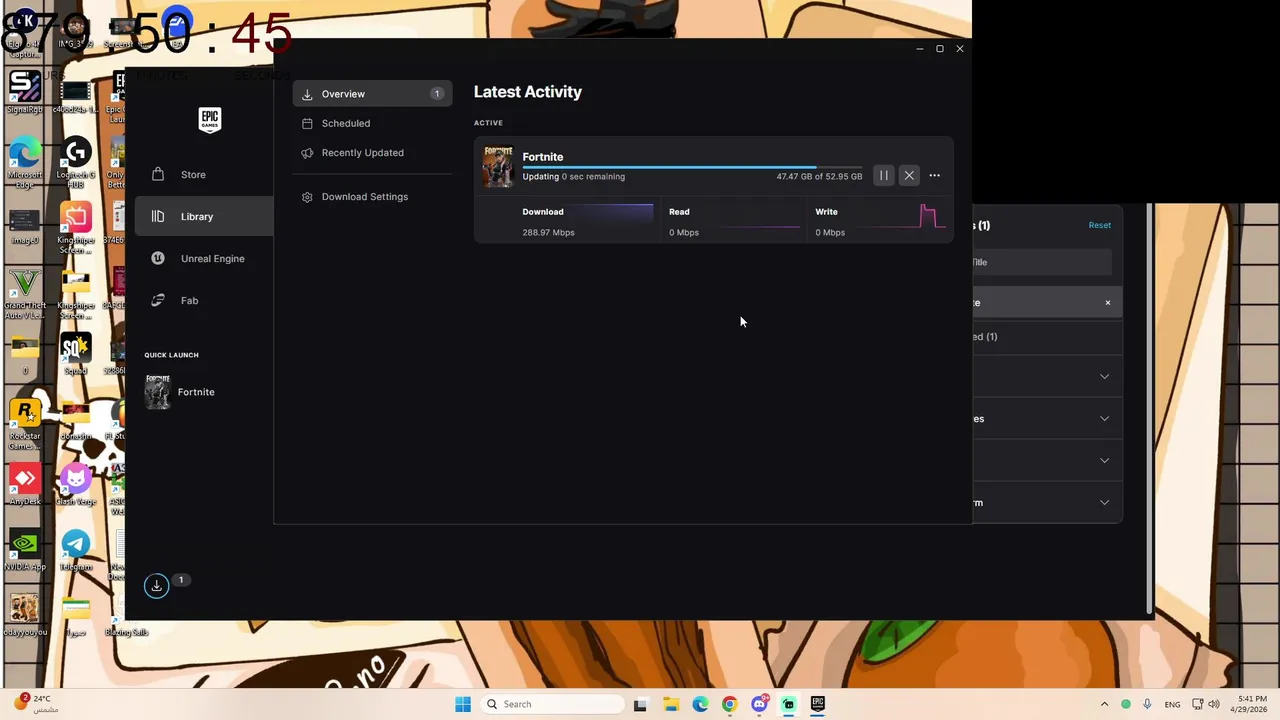Viewport: 1280px width, 720px height.
Task: Open Task View from the taskbar
Action: coord(640,704)
